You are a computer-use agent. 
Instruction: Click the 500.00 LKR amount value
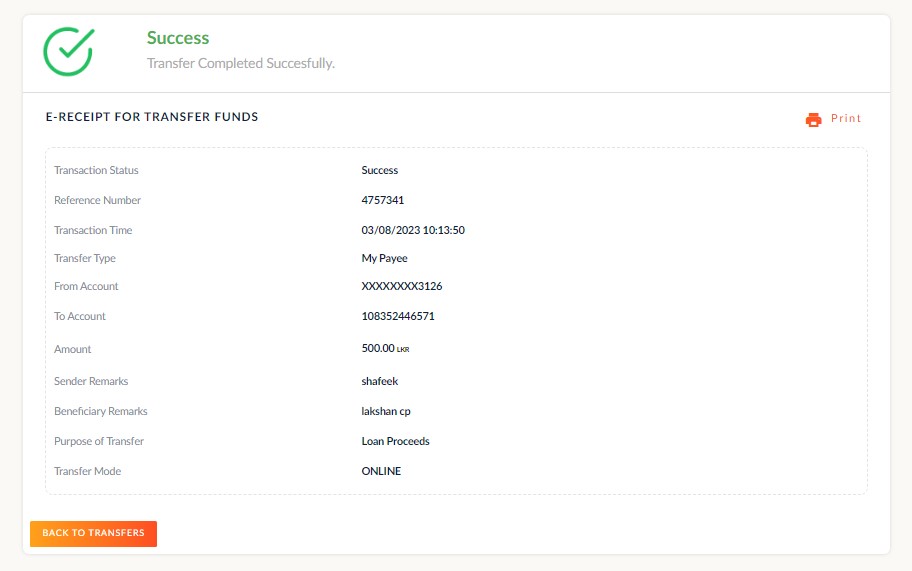pos(385,349)
